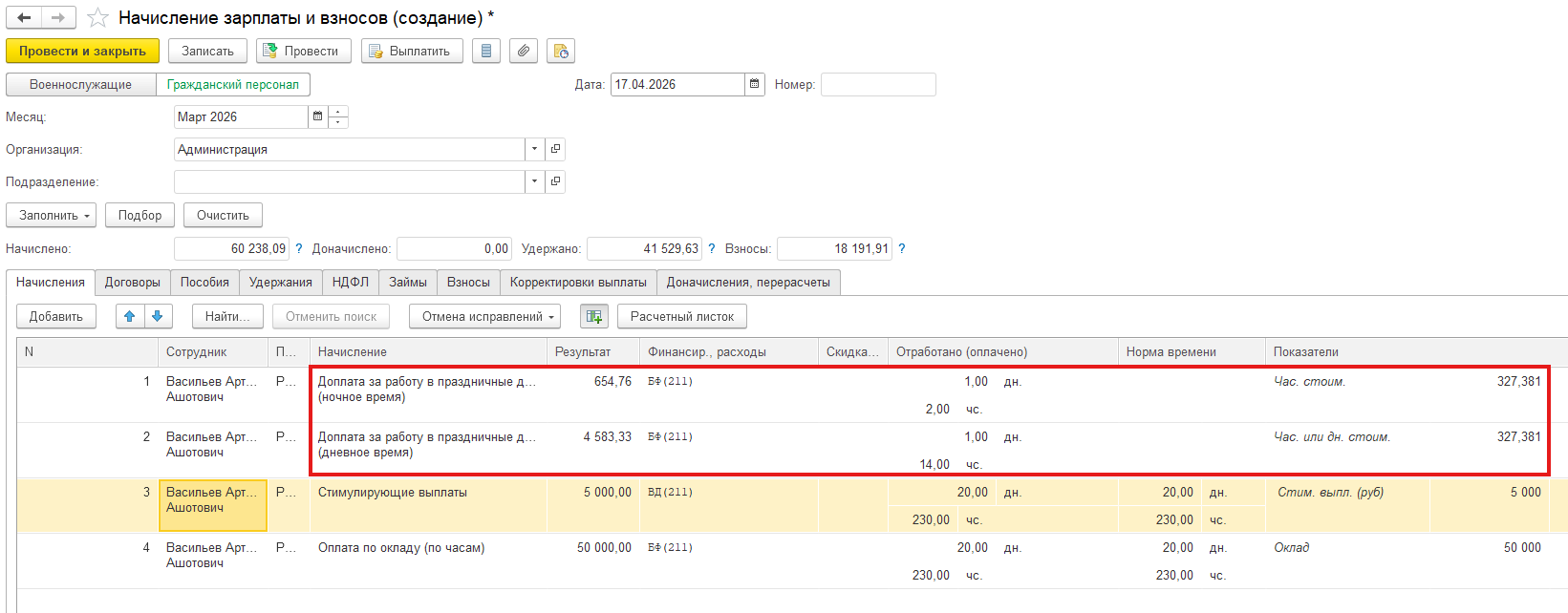Expand Подразделение dropdown list
The height and width of the screenshot is (613, 1568).
coord(535,181)
